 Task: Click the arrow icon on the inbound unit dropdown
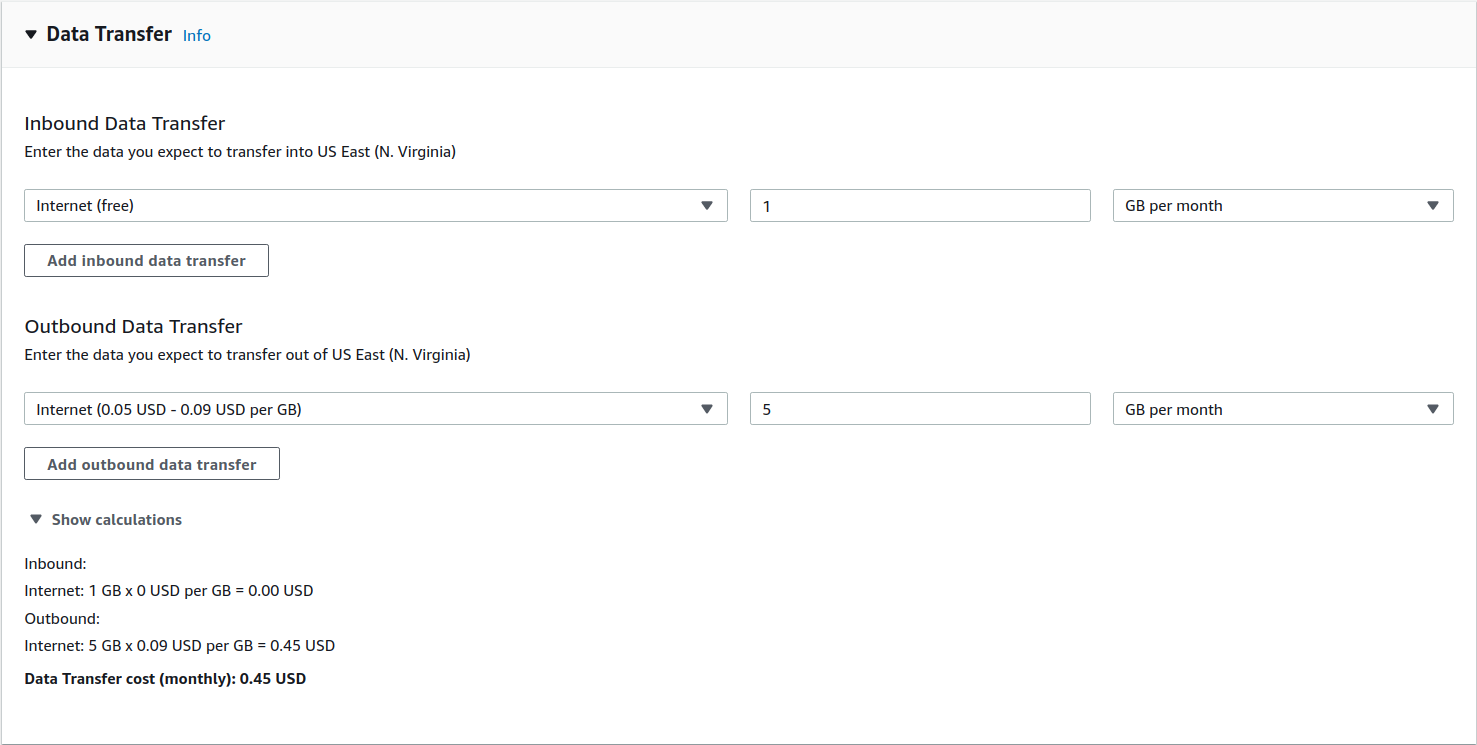click(1433, 206)
